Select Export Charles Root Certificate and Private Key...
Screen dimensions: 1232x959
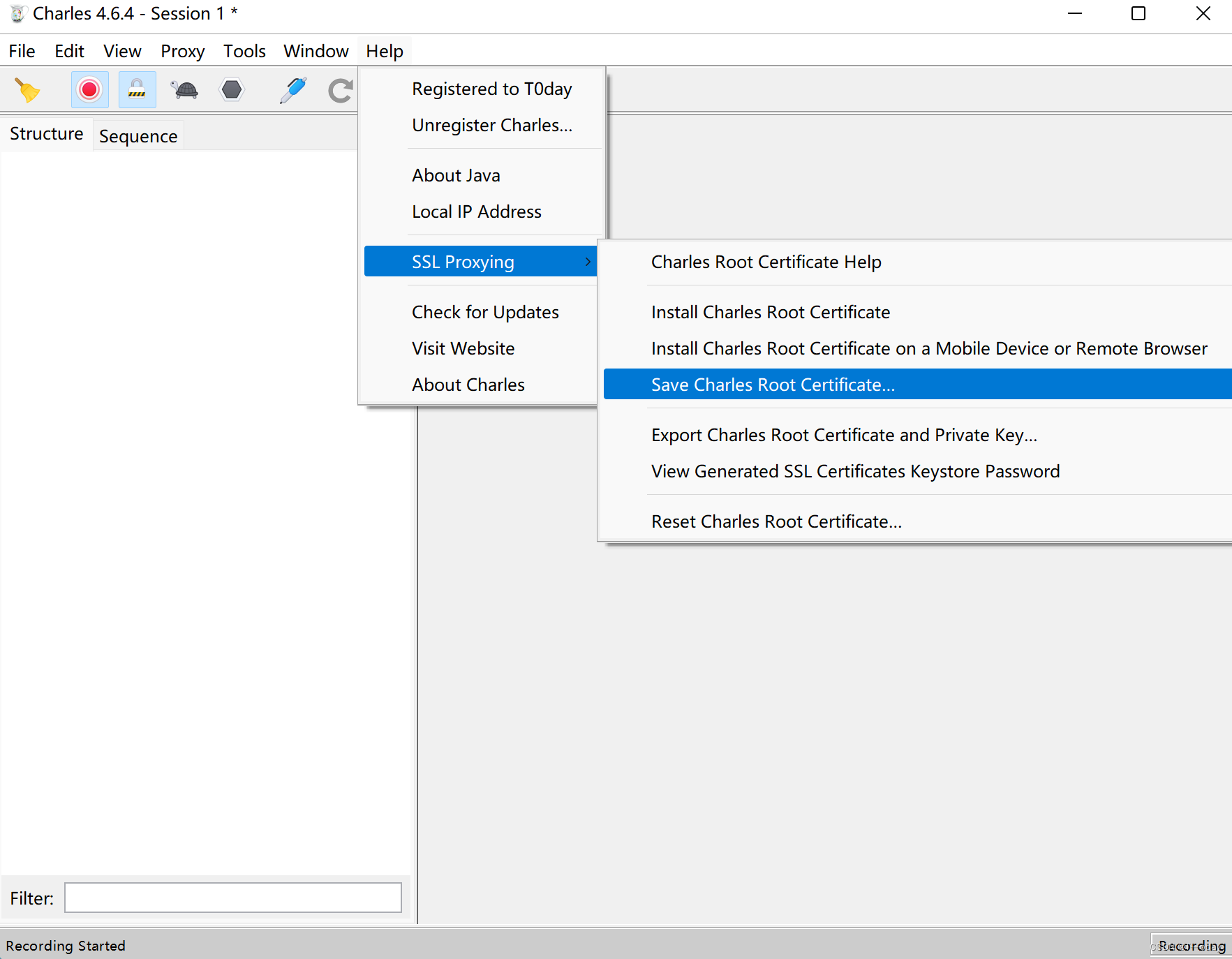point(917,435)
